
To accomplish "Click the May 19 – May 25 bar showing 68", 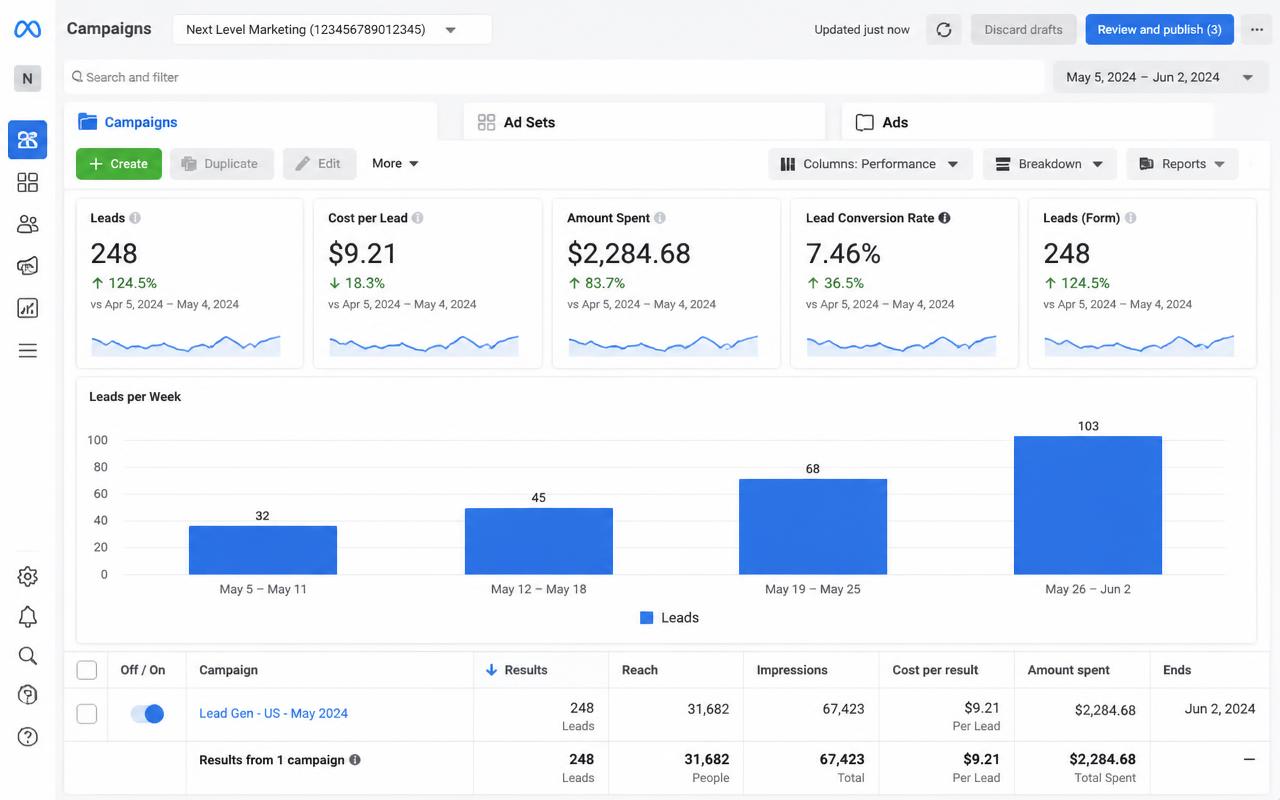I will pyautogui.click(x=813, y=527).
